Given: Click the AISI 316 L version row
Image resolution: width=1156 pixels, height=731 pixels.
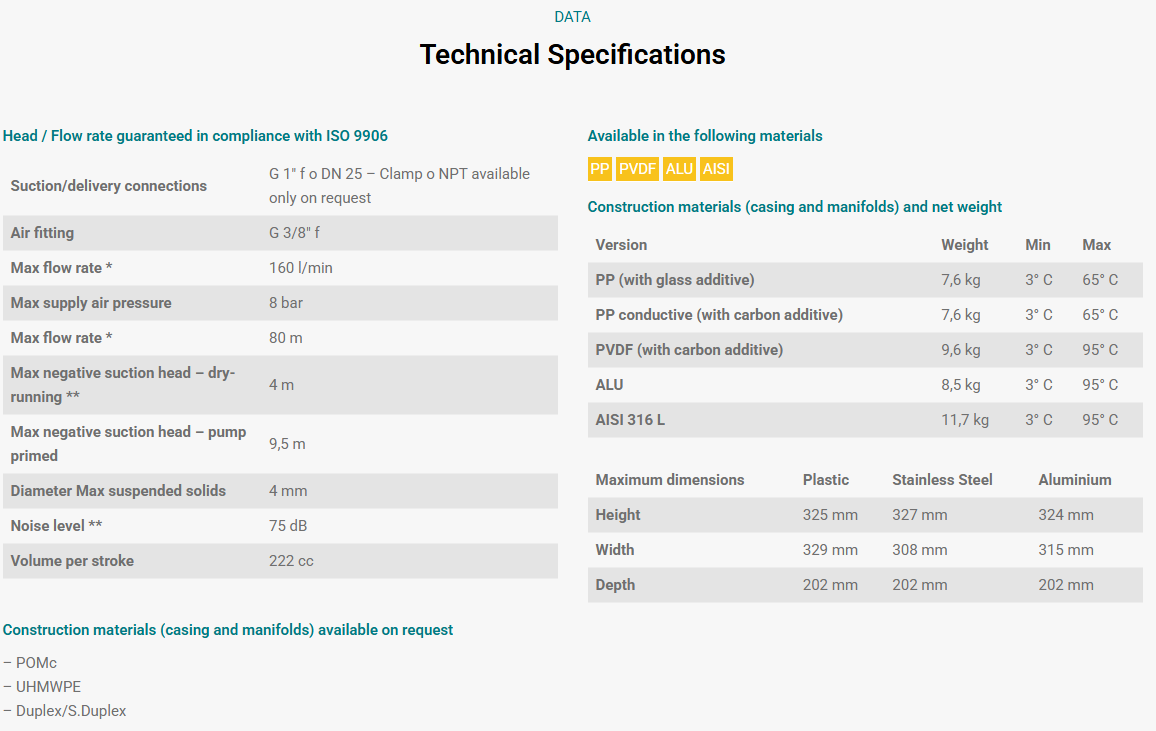Looking at the screenshot, I should tap(865, 420).
